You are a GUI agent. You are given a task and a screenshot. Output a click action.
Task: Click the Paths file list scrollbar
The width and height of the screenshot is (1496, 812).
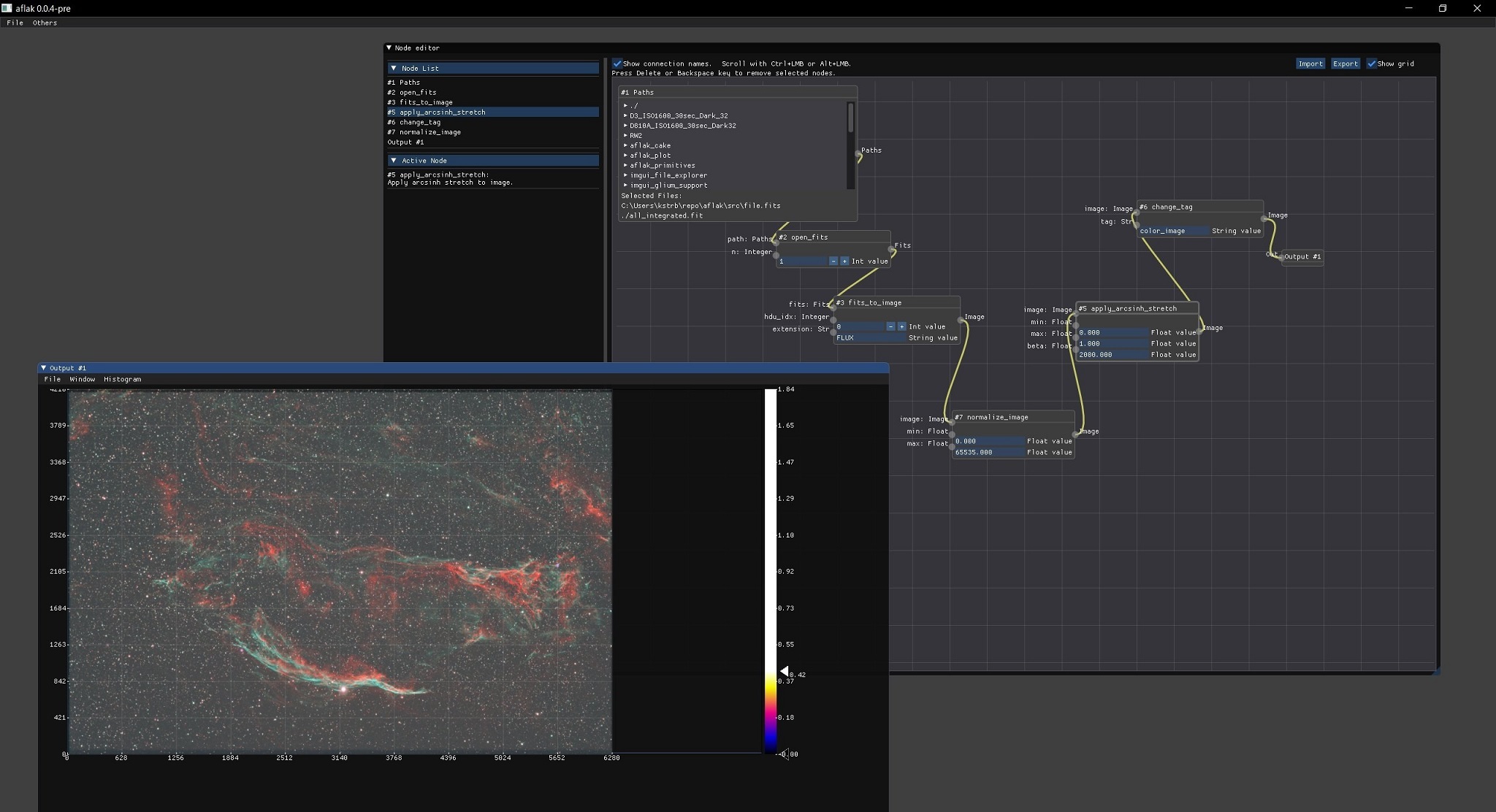click(850, 118)
